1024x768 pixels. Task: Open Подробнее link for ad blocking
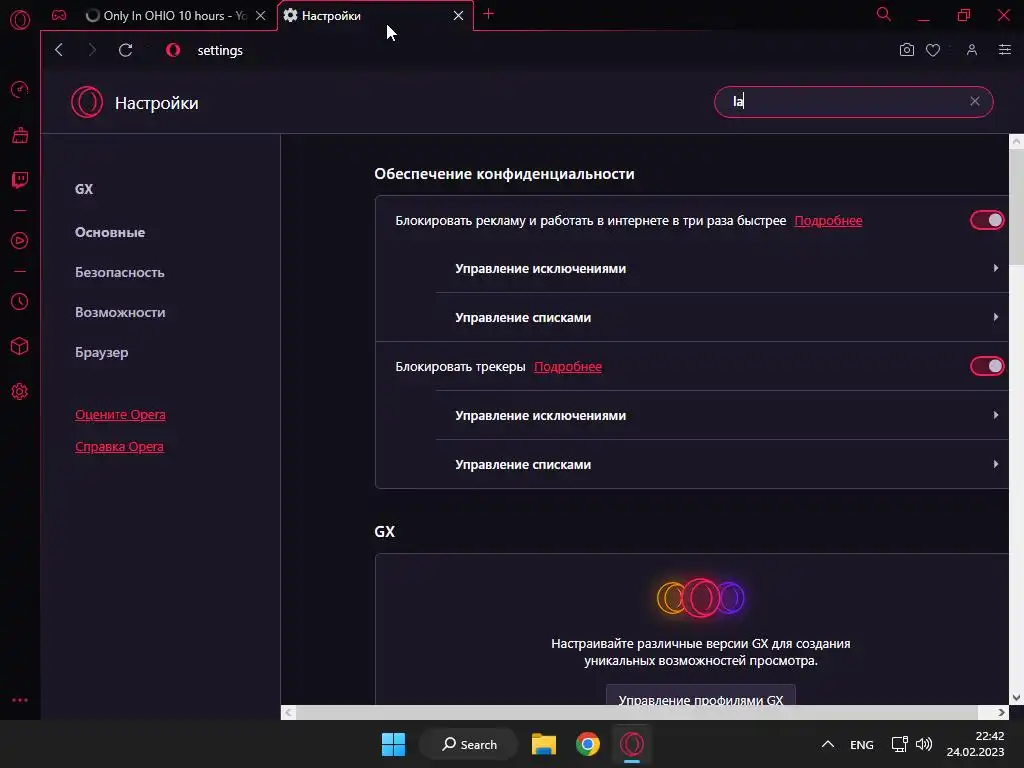tap(828, 221)
